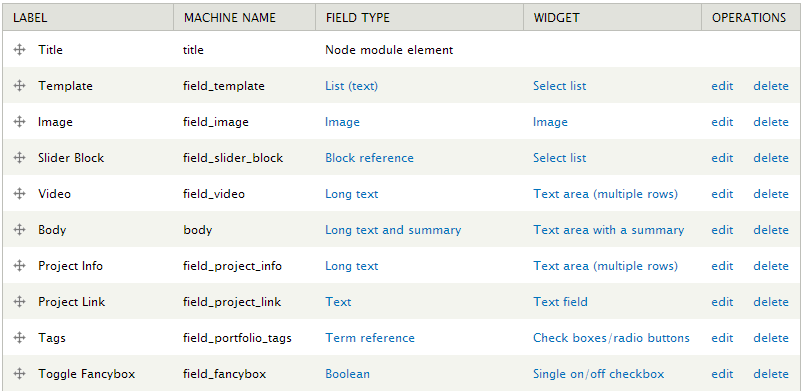Open the Term reference field type
Viewport: 804px width, 391px height.
click(x=370, y=338)
